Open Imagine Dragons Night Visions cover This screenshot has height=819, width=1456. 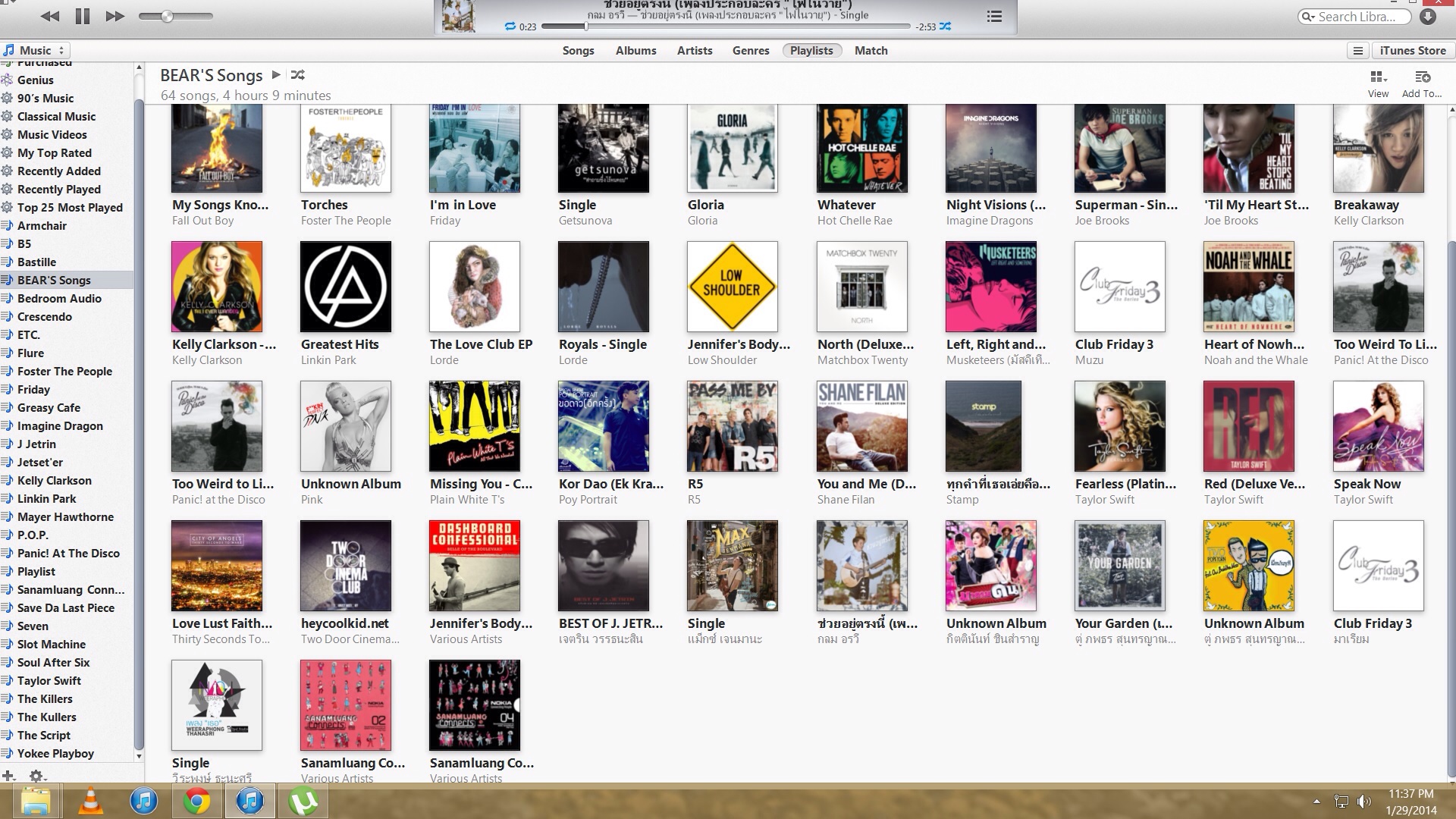point(991,148)
